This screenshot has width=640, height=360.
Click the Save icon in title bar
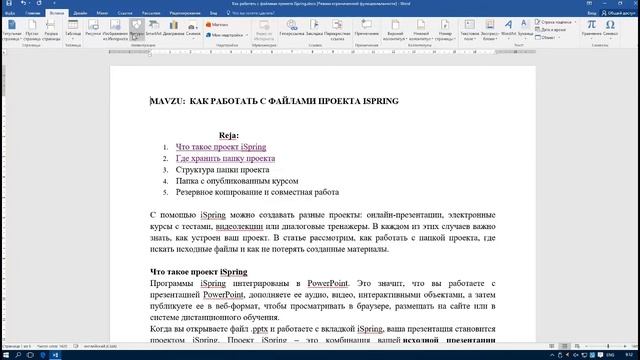[x=9, y=3]
